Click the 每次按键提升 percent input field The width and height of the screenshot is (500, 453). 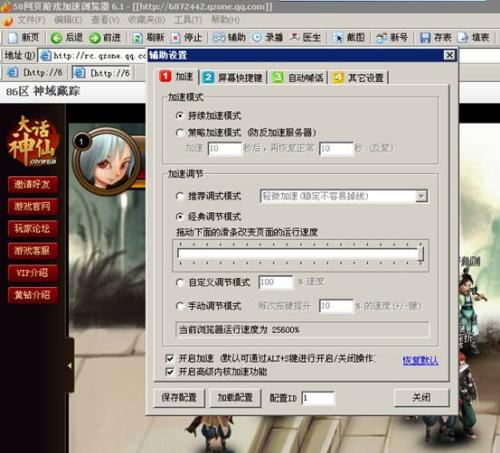[336, 306]
